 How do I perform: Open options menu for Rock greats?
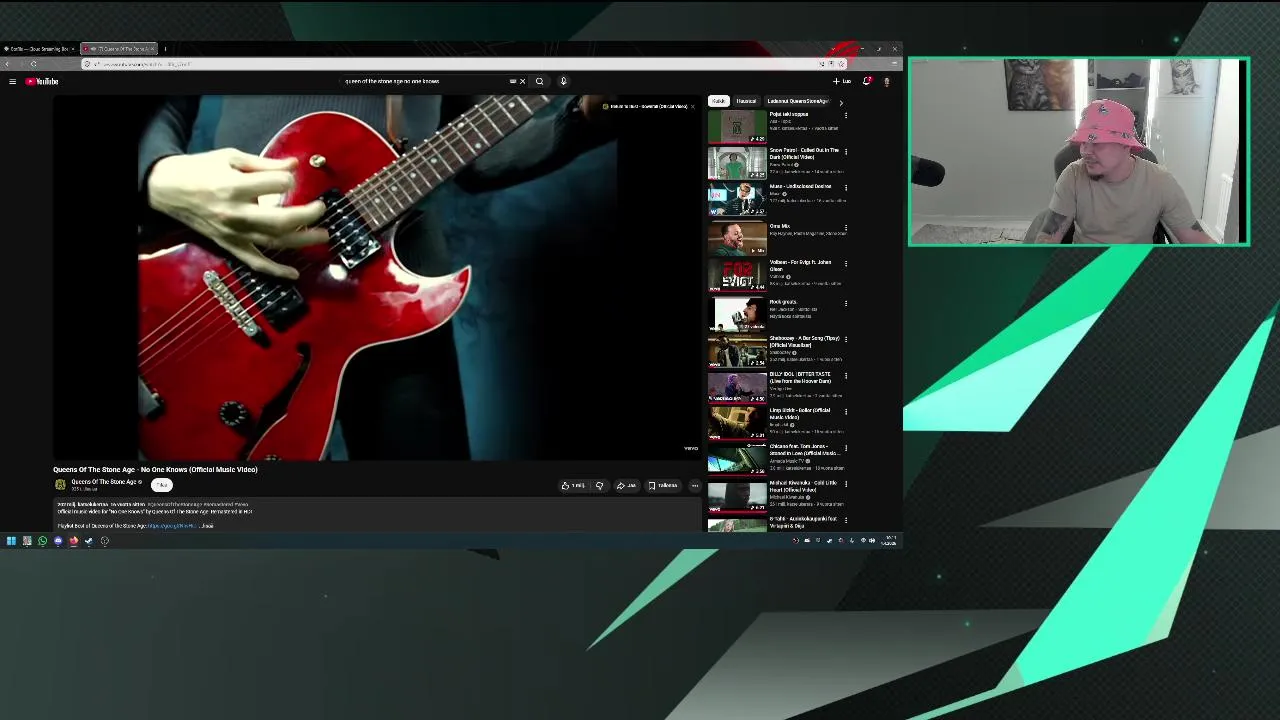pos(846,303)
